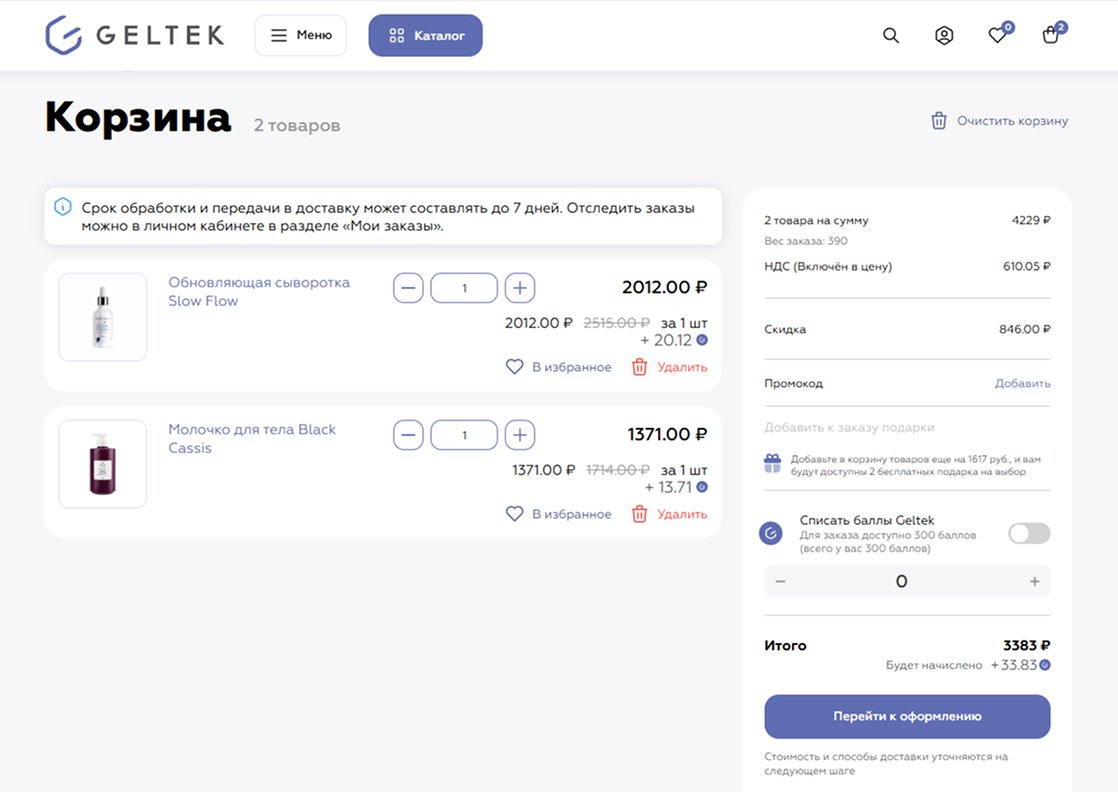Viewport: 1118px width, 792px height.
Task: Increase Slow Flow serum quantity
Action: [520, 289]
